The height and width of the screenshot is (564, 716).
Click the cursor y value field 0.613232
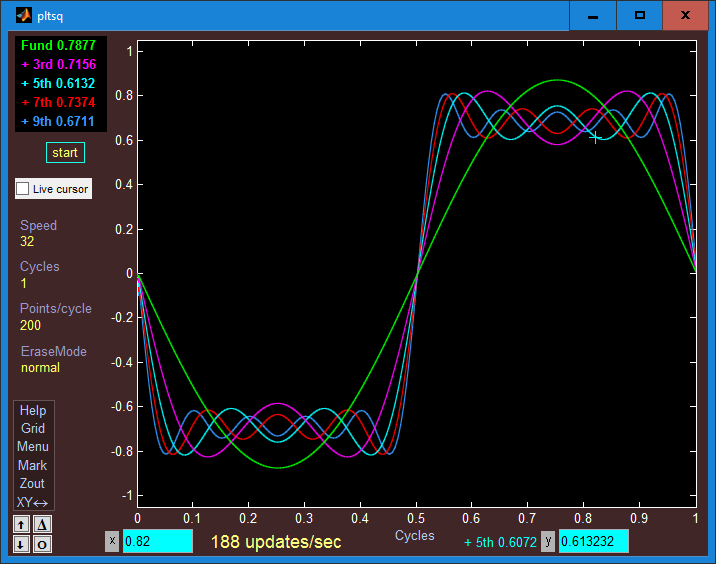594,541
